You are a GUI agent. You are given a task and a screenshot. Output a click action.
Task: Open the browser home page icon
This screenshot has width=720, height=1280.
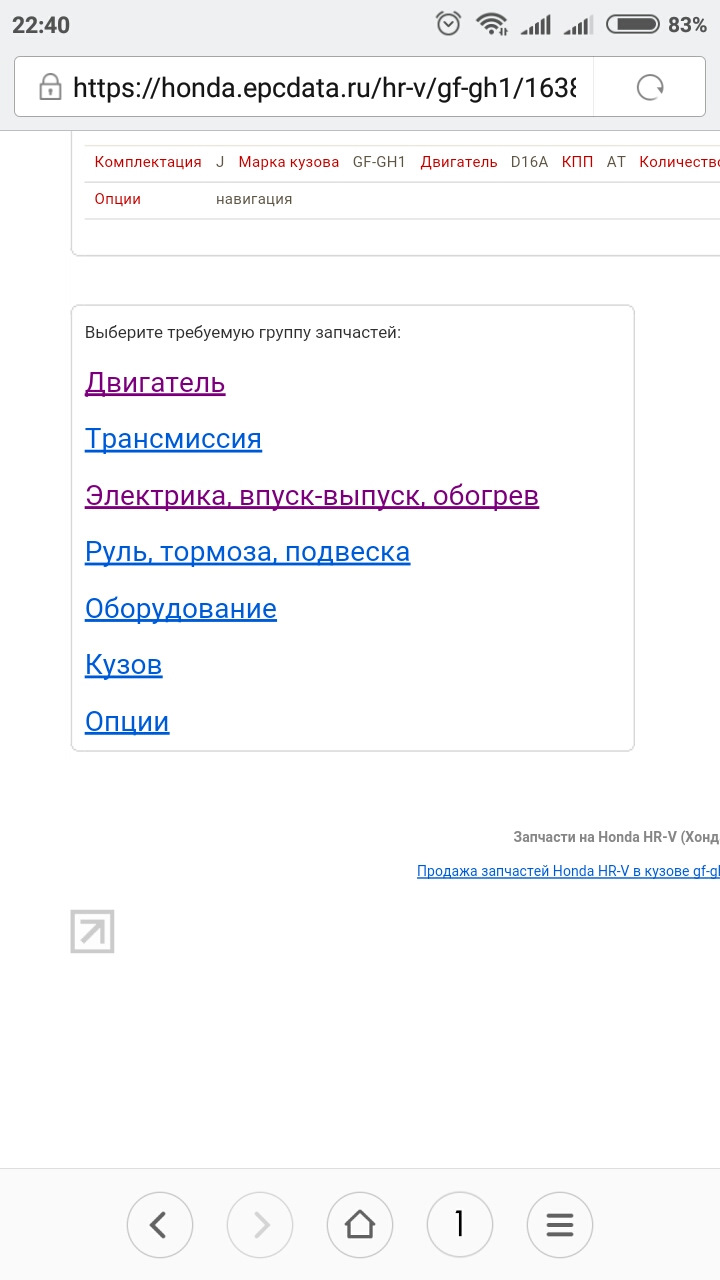coord(360,1224)
